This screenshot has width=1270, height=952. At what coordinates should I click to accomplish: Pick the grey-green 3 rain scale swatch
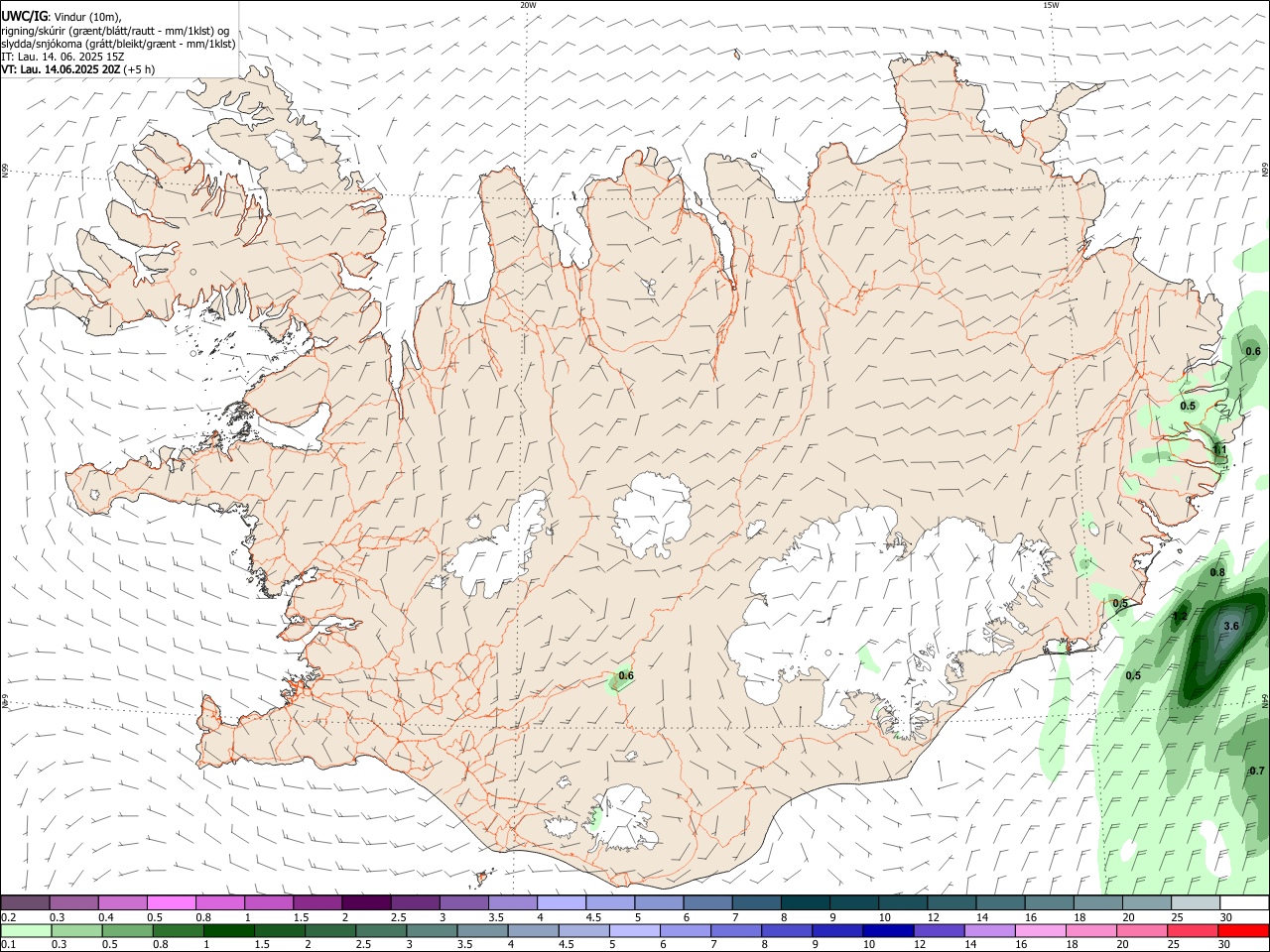click(431, 931)
